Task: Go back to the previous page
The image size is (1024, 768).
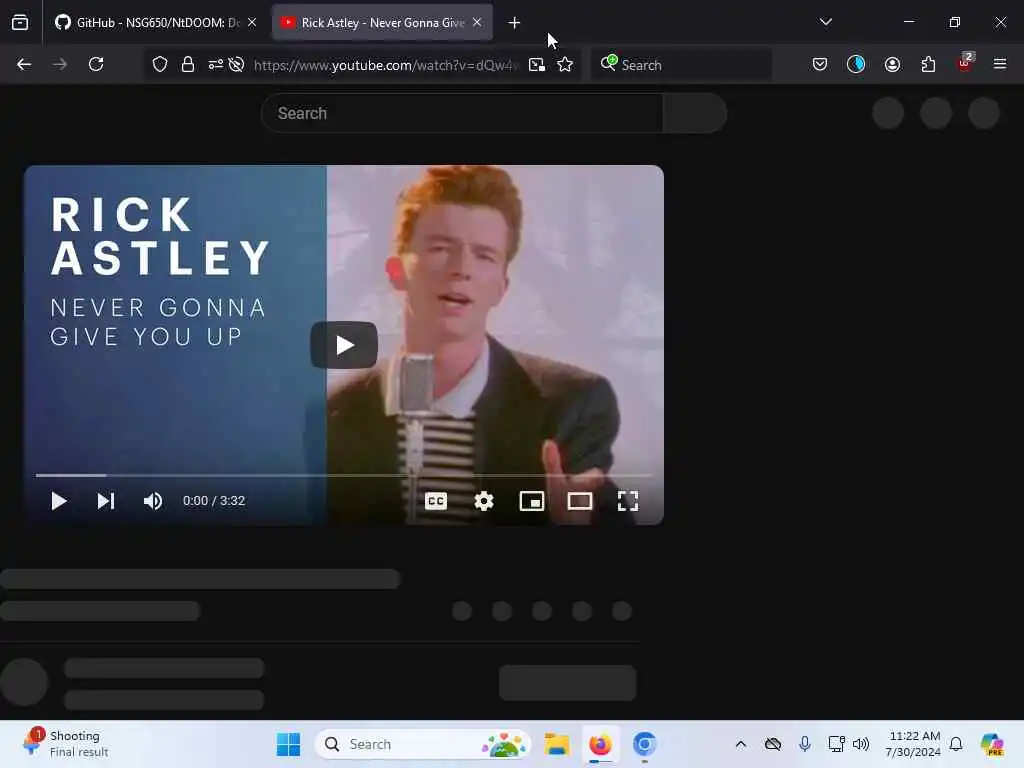Action: tap(24, 64)
